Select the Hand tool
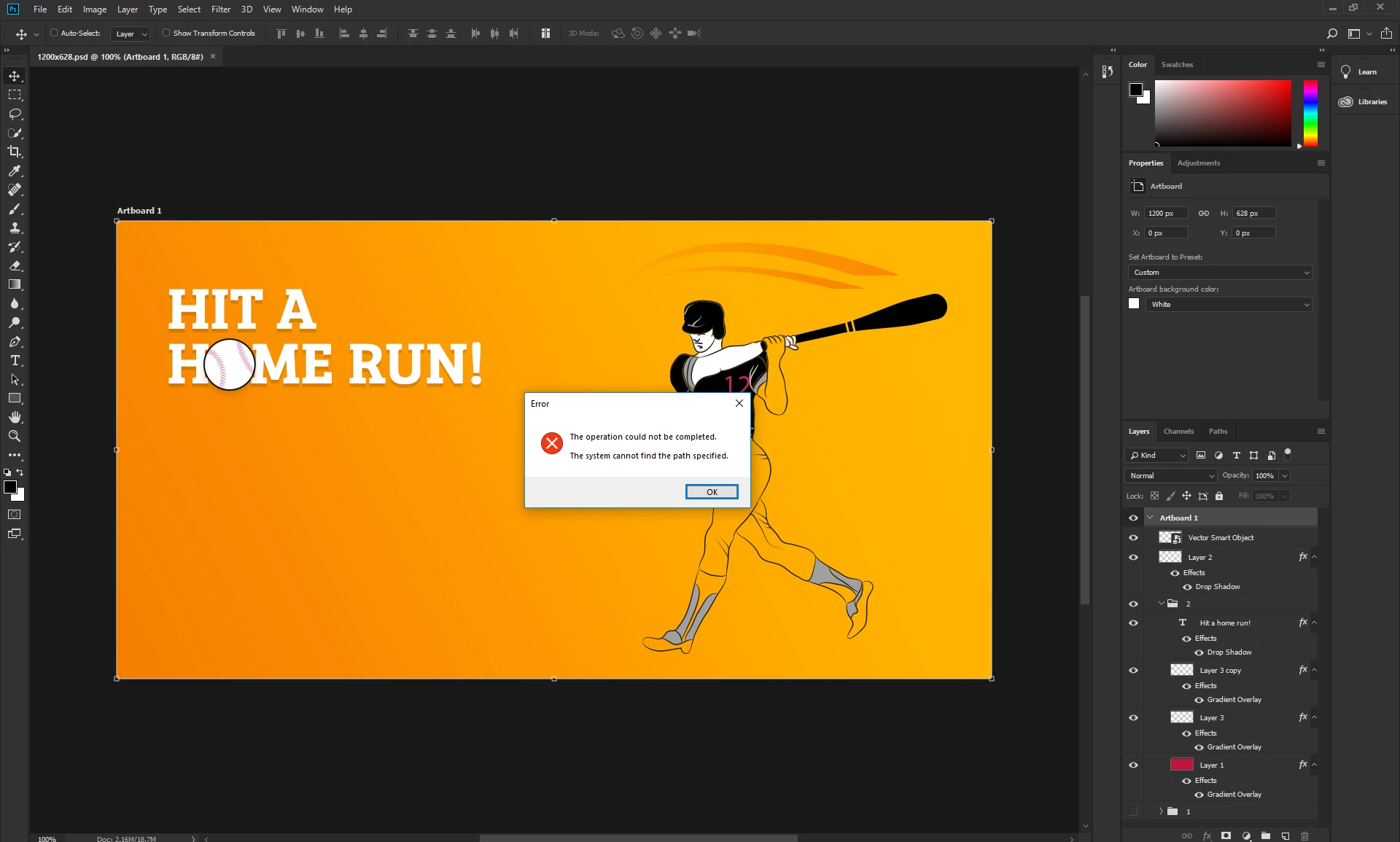1400x842 pixels. pyautogui.click(x=15, y=417)
